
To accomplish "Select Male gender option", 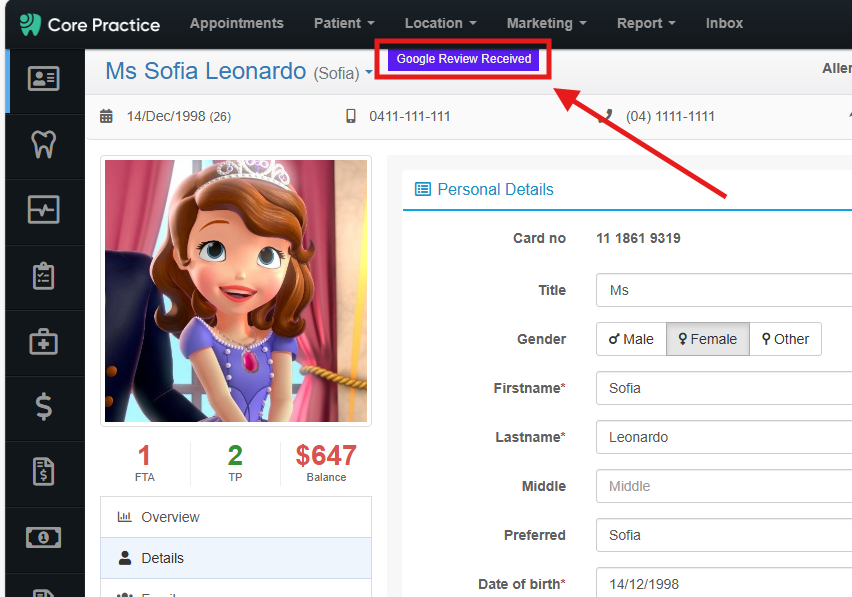I will (631, 339).
